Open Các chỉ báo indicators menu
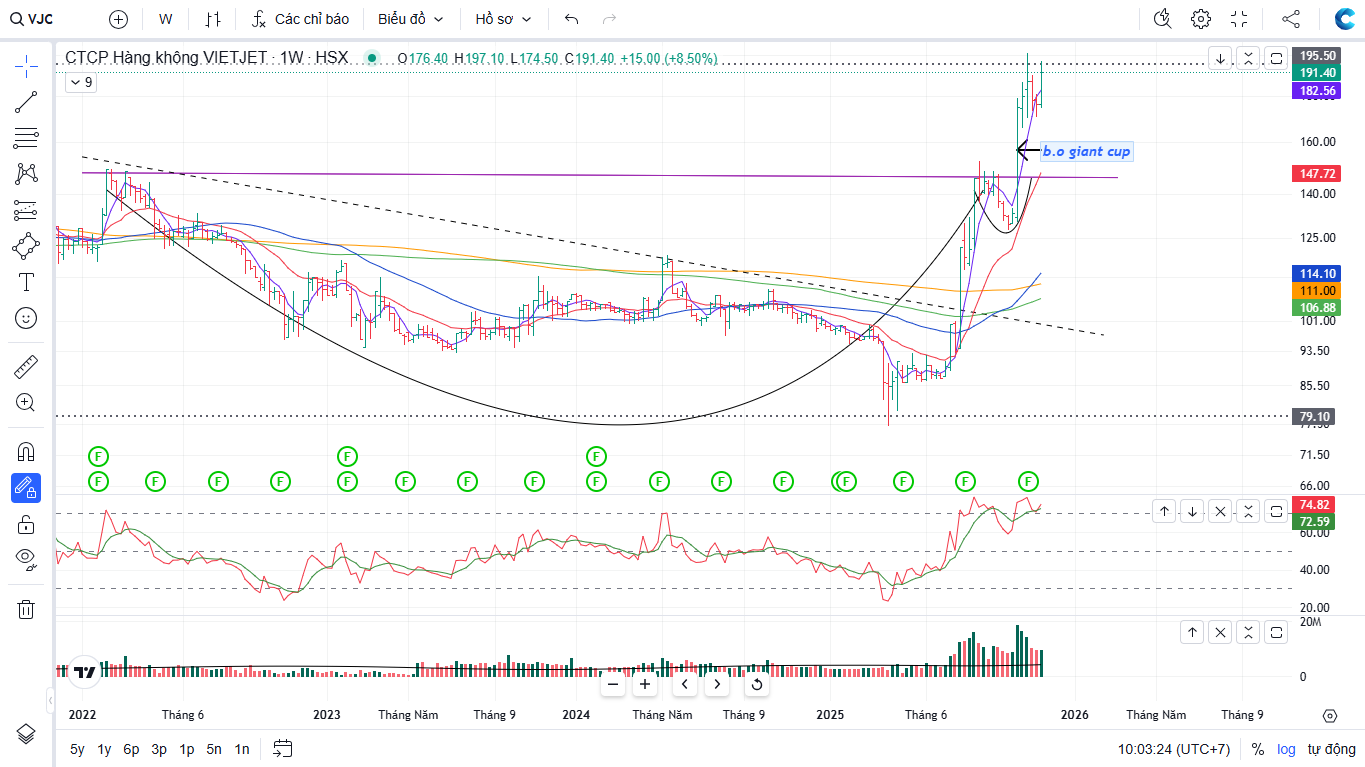The height and width of the screenshot is (767, 1365). coord(301,19)
